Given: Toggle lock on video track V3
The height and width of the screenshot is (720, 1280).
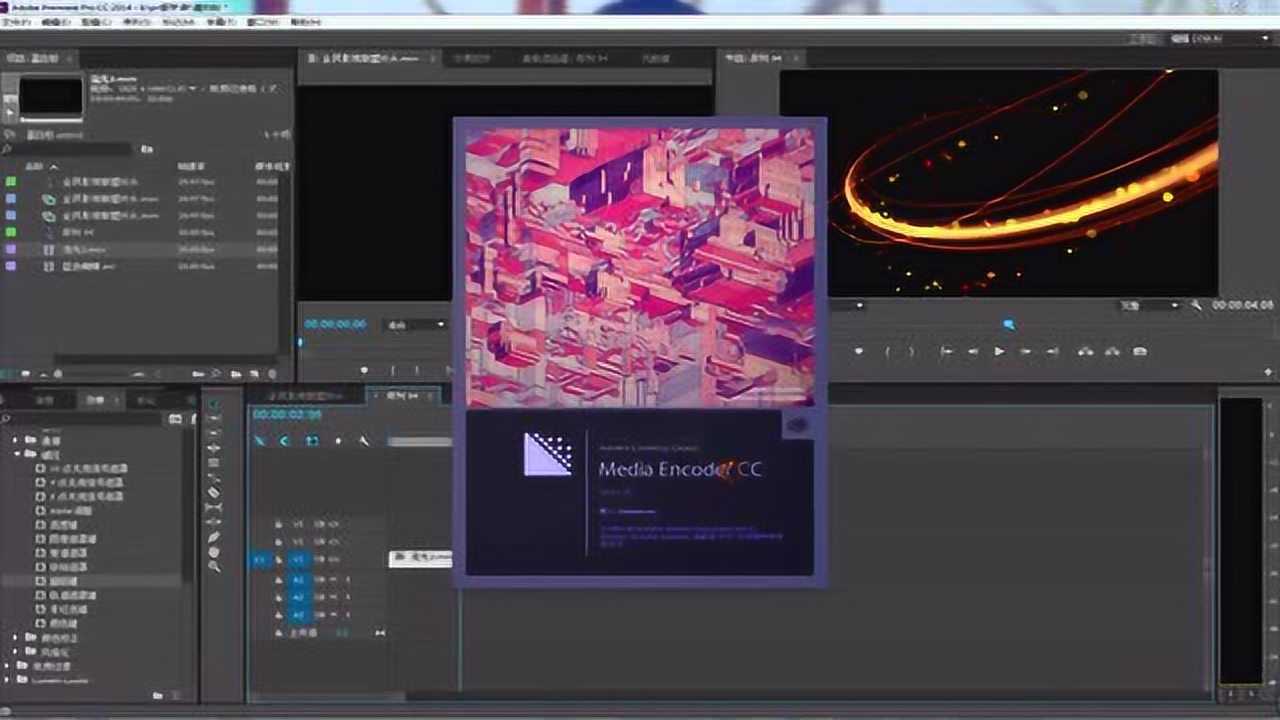Looking at the screenshot, I should 279,524.
